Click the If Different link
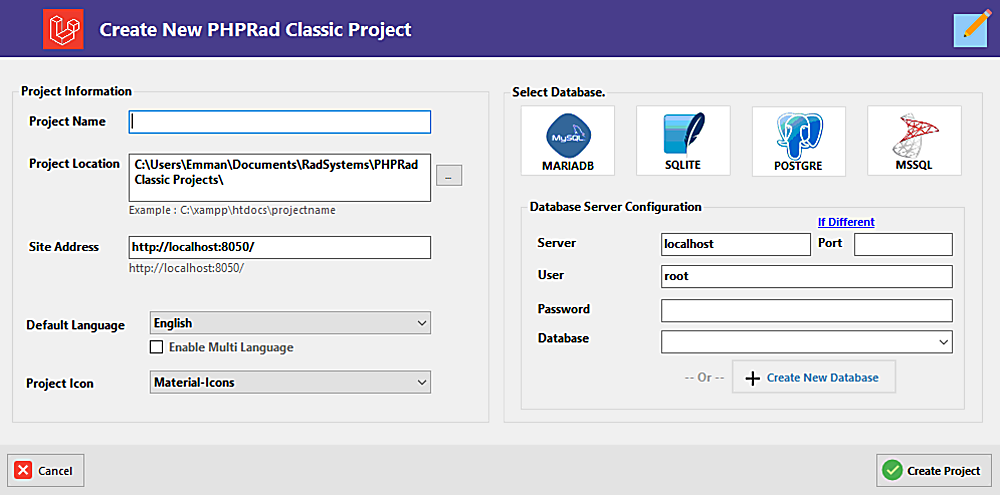This screenshot has width=1000, height=495. tap(846, 222)
